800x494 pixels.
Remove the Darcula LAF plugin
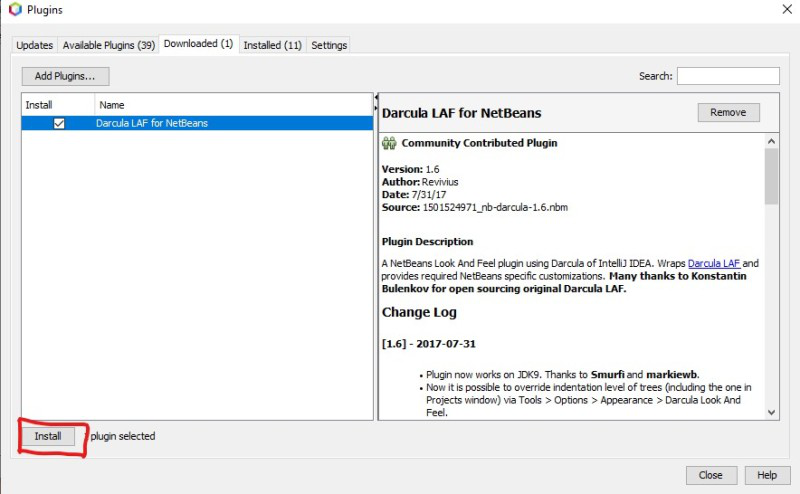729,112
